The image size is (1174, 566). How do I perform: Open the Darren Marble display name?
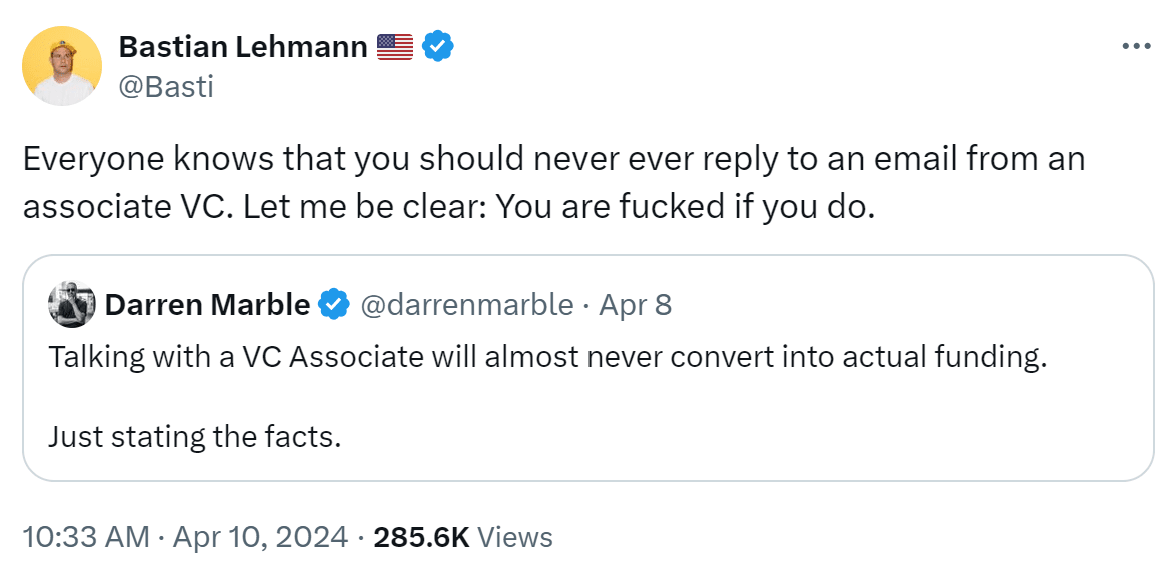207,305
